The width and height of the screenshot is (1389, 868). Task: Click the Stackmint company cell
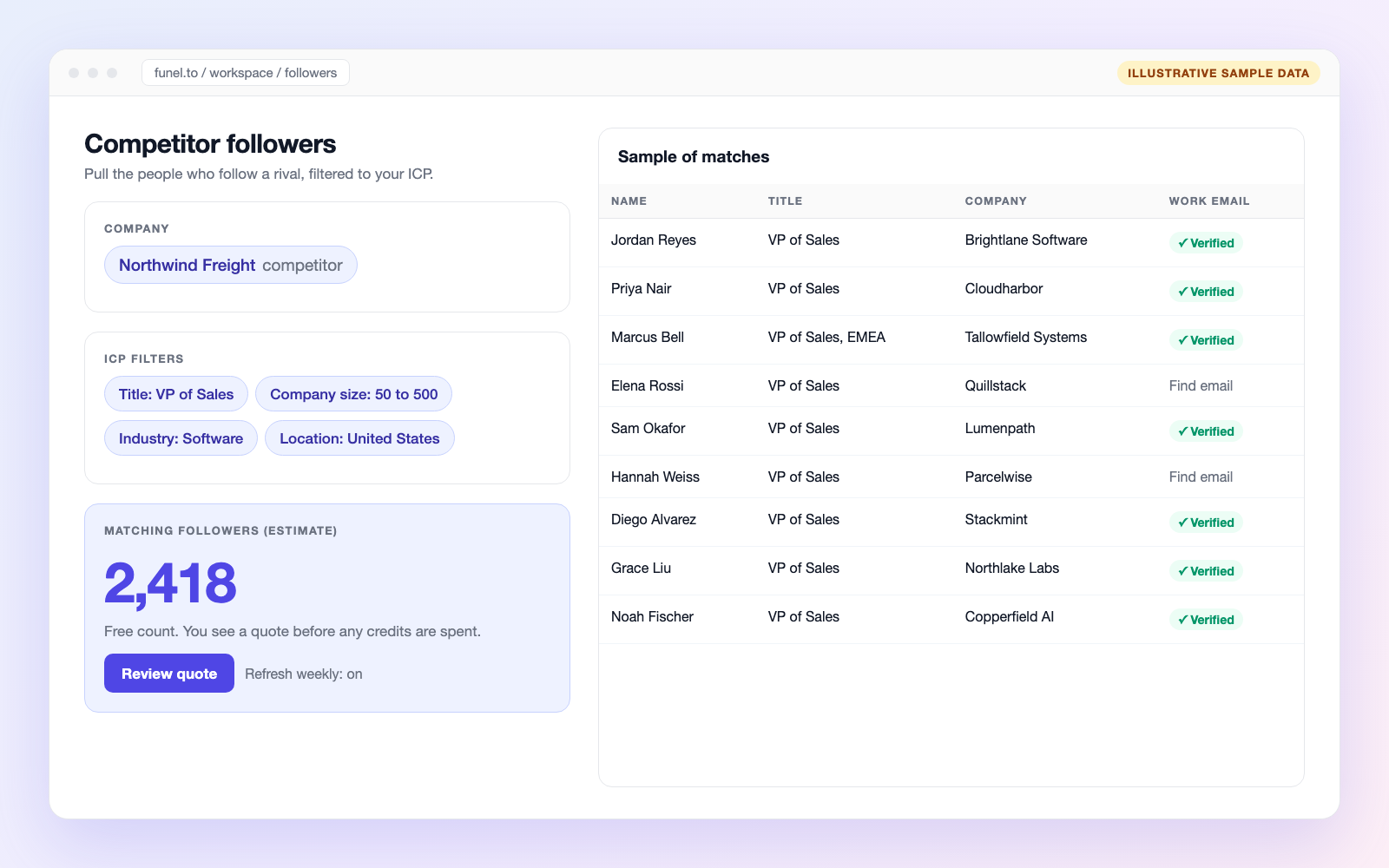(997, 519)
